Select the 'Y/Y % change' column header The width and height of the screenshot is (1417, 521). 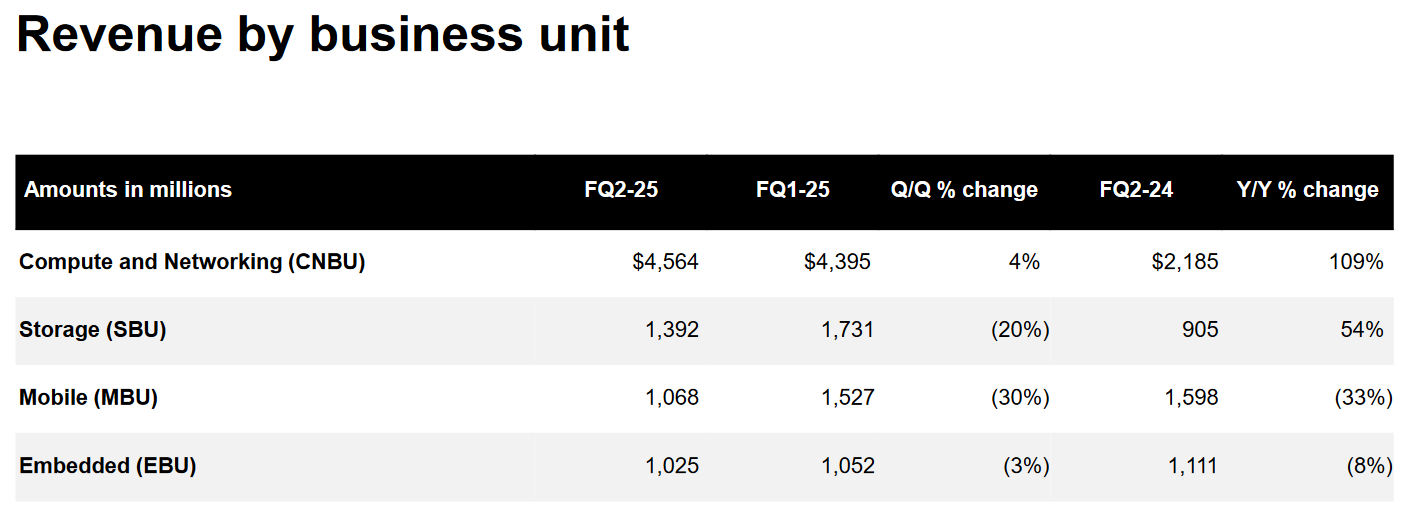point(1307,190)
